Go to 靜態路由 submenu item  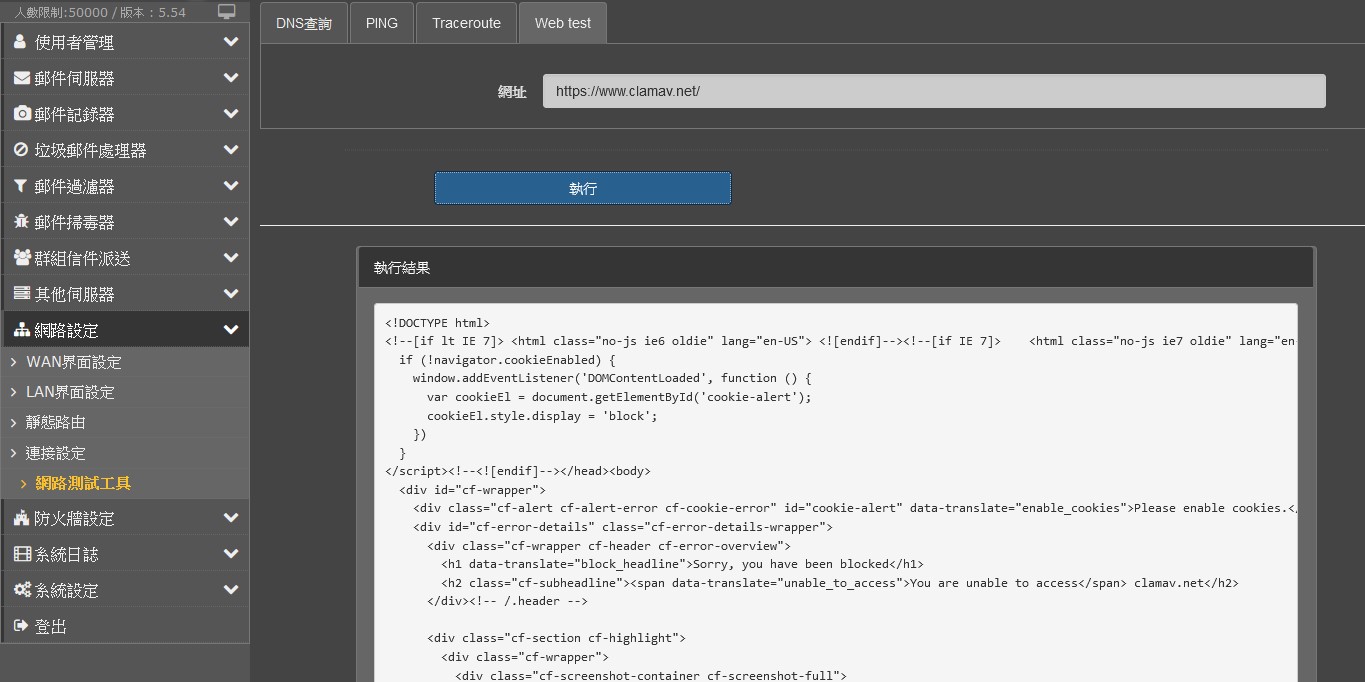pyautogui.click(x=56, y=422)
